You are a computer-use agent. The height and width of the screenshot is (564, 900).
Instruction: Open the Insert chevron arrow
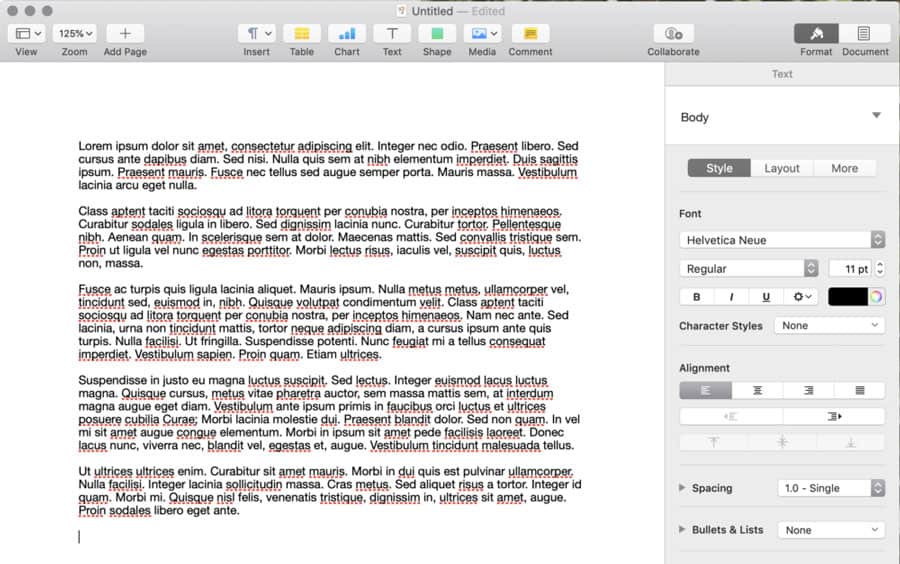(268, 34)
